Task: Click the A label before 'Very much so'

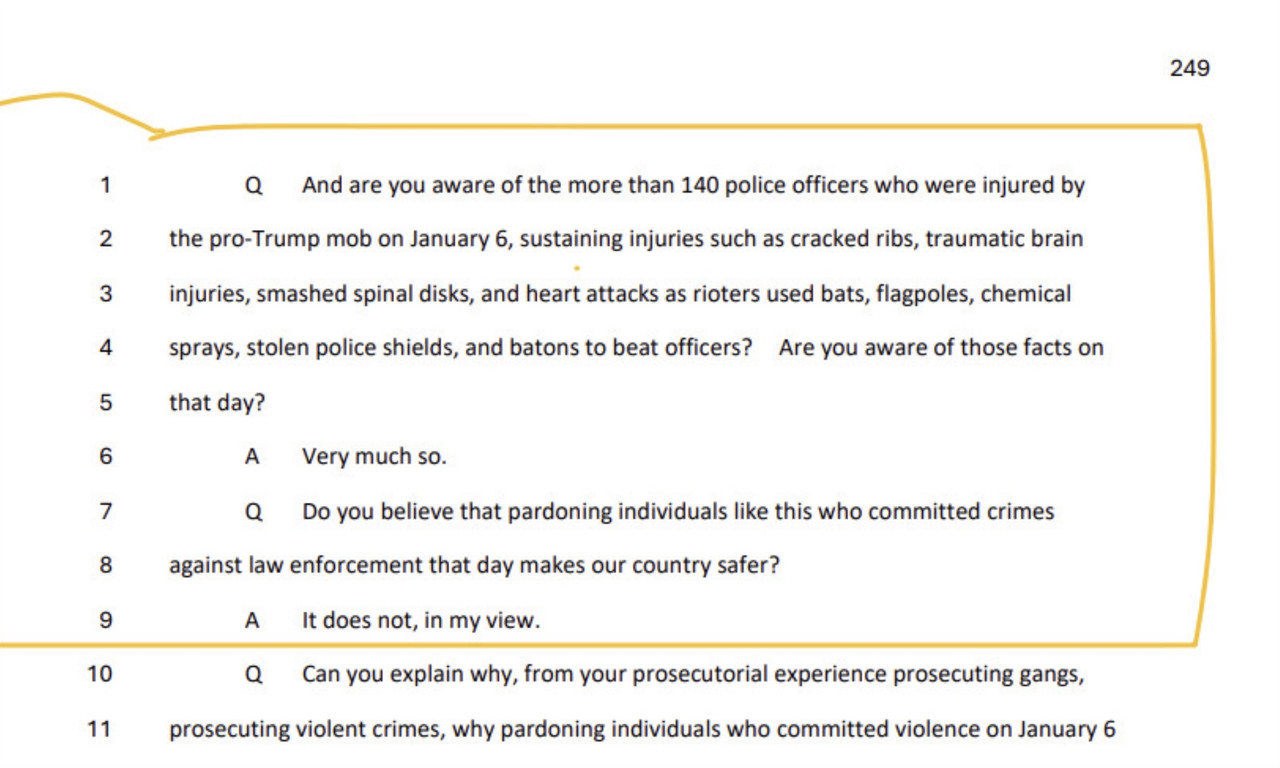Action: 252,457
